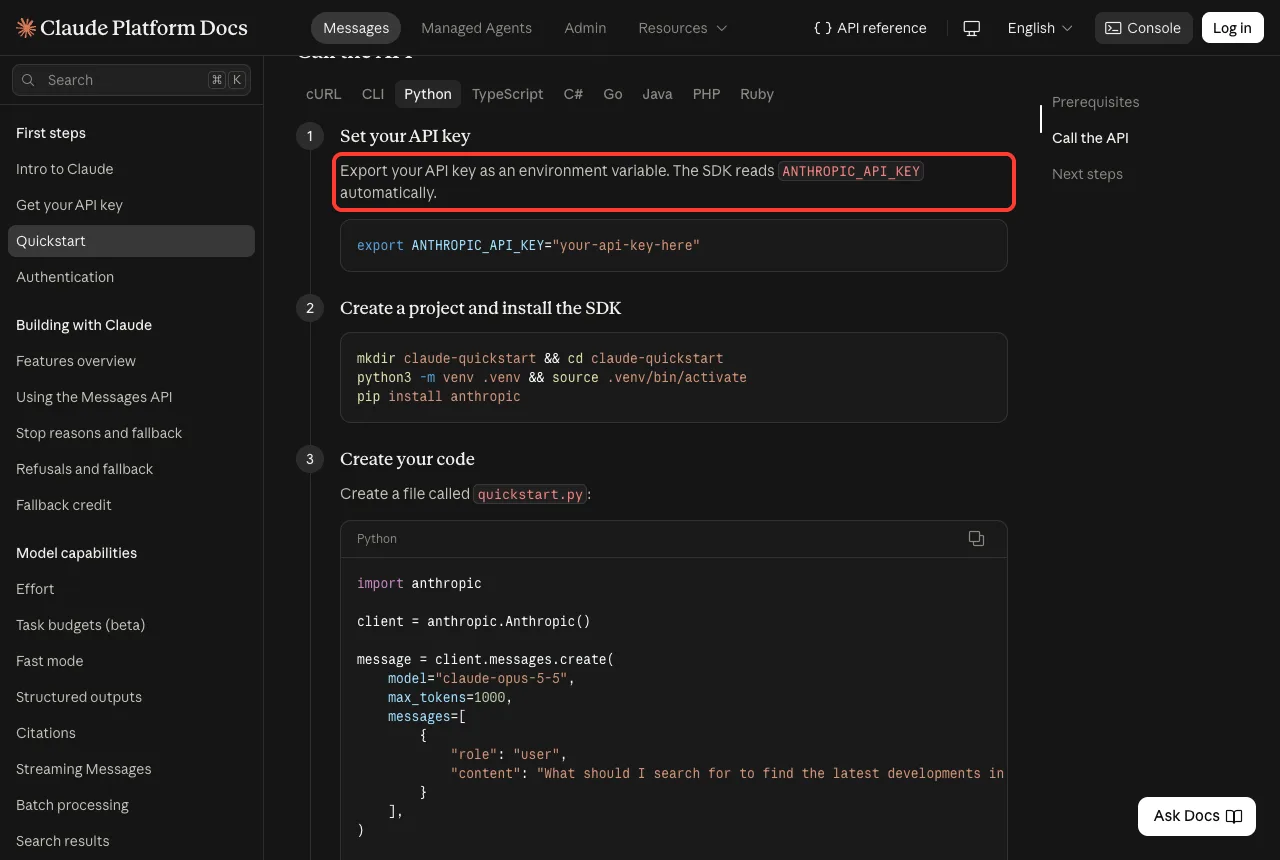
Task: Switch to the Messages tab
Action: pyautogui.click(x=356, y=28)
